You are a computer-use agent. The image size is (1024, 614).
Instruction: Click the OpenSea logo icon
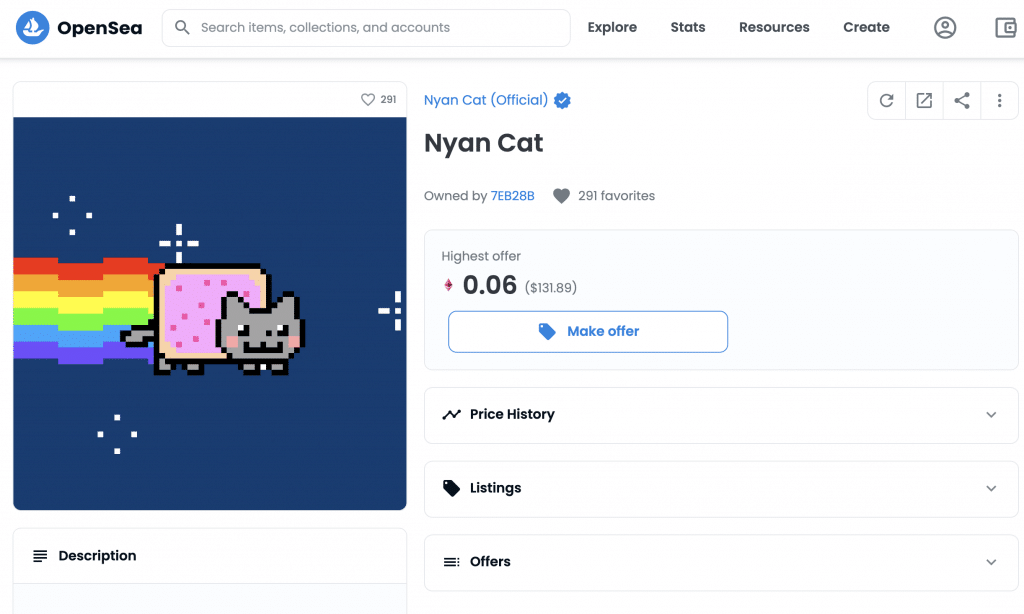click(x=33, y=28)
